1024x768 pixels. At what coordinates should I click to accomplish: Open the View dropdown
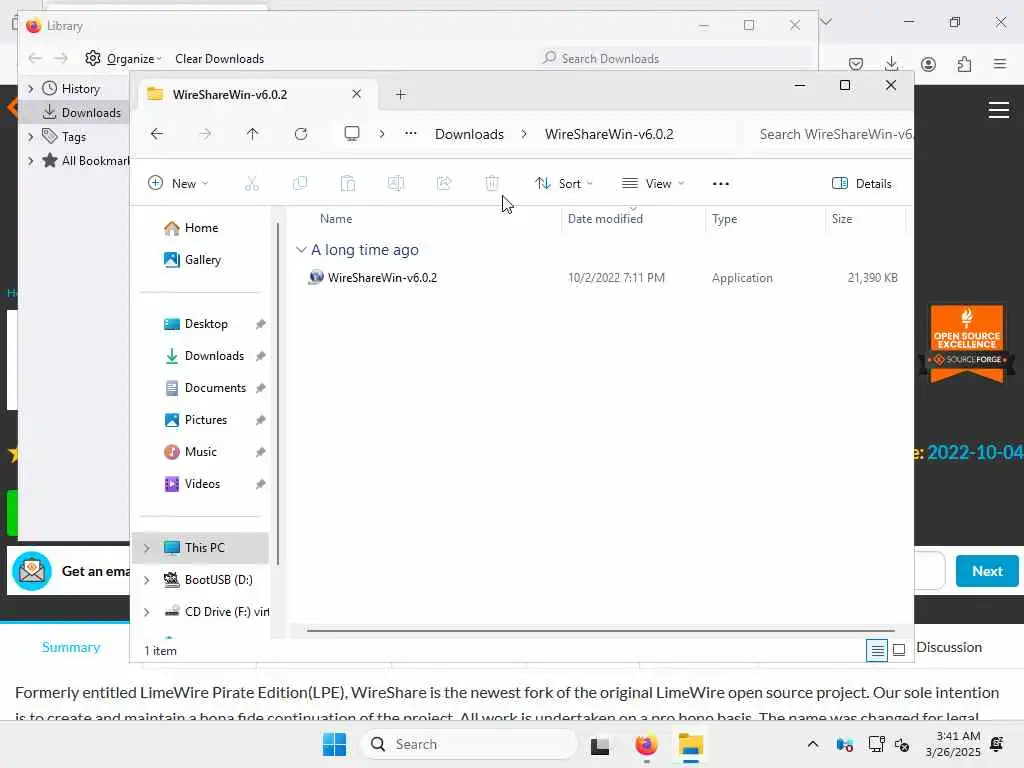[x=653, y=184]
